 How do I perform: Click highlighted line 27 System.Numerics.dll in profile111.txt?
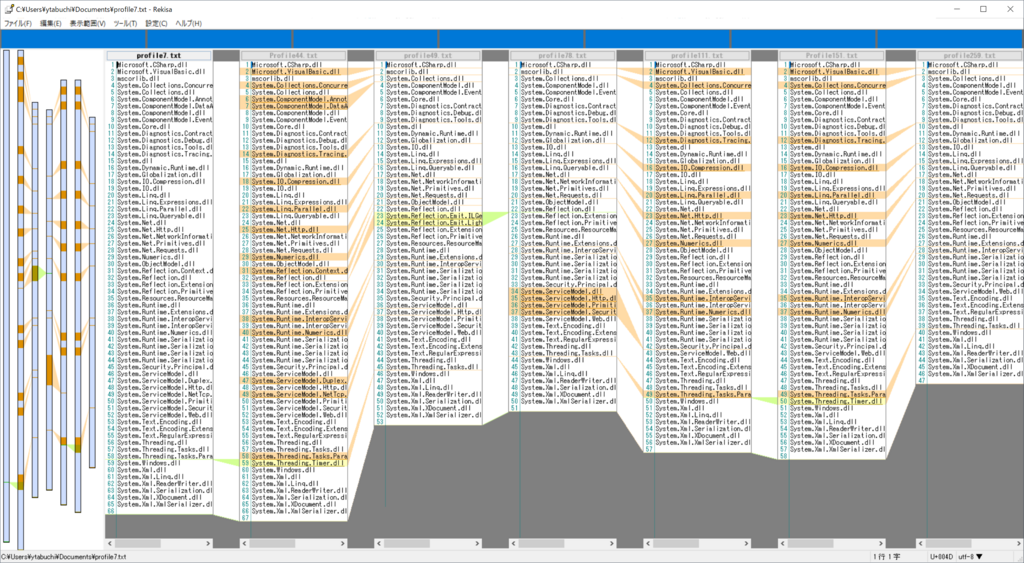[x=698, y=243]
